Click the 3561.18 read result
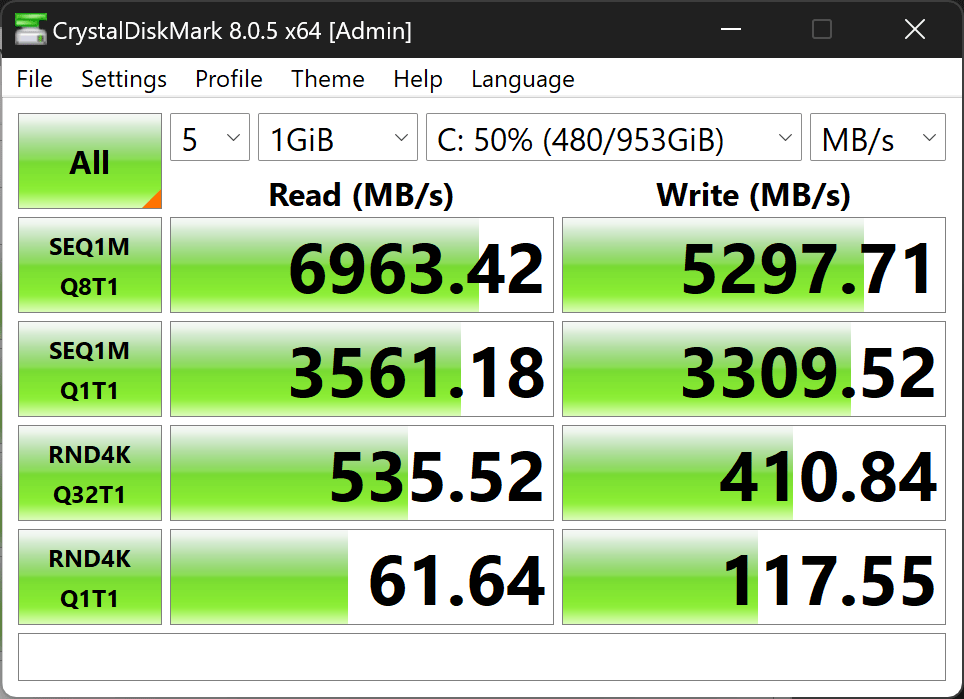The image size is (964, 699). [x=362, y=369]
